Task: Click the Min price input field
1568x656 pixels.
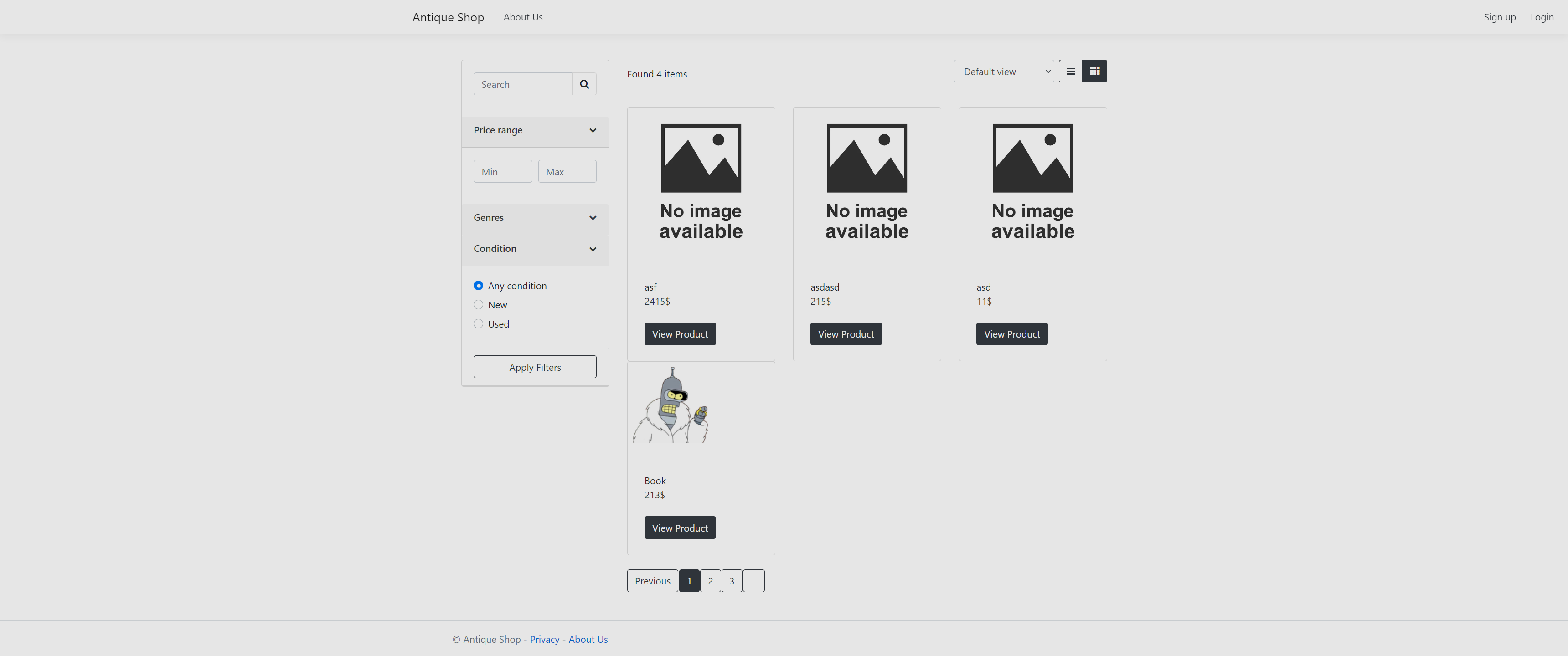Action: pyautogui.click(x=502, y=172)
